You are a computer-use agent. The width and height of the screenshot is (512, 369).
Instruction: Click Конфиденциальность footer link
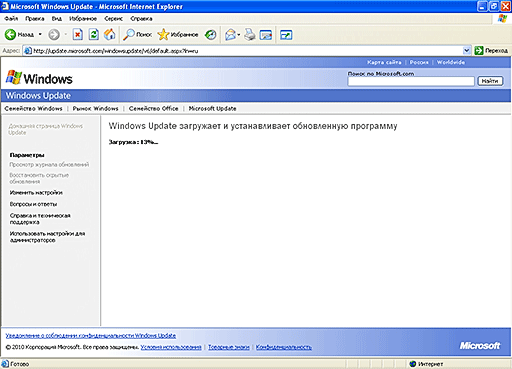pos(284,347)
